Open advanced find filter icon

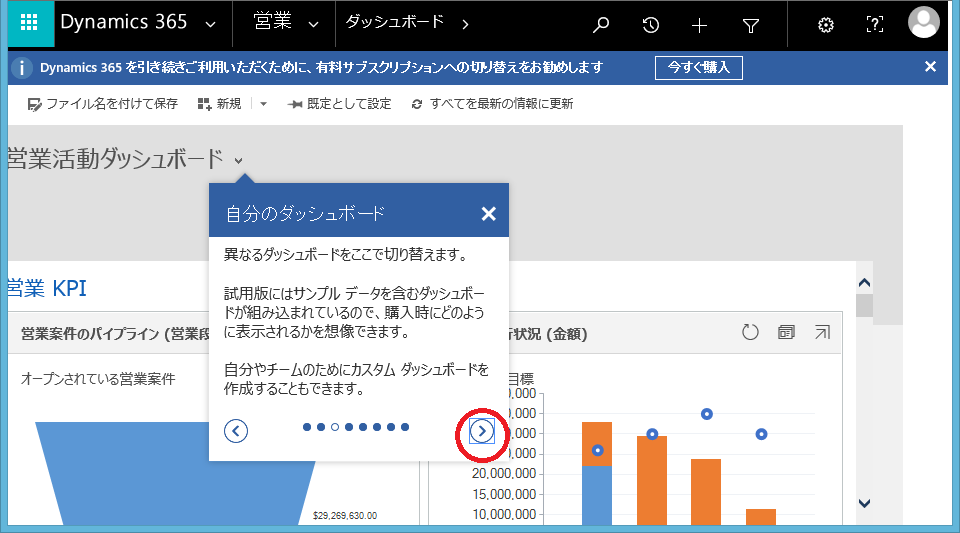pyautogui.click(x=751, y=25)
